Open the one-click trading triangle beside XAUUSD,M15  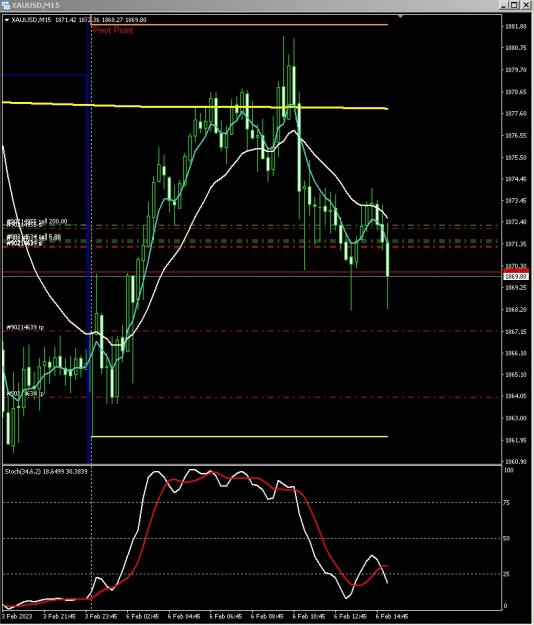pyautogui.click(x=7, y=20)
